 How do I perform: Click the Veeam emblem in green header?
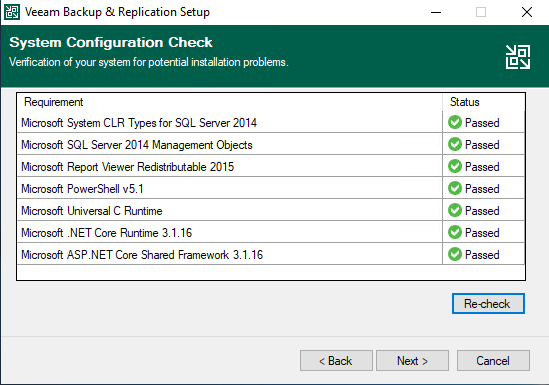pos(517,57)
